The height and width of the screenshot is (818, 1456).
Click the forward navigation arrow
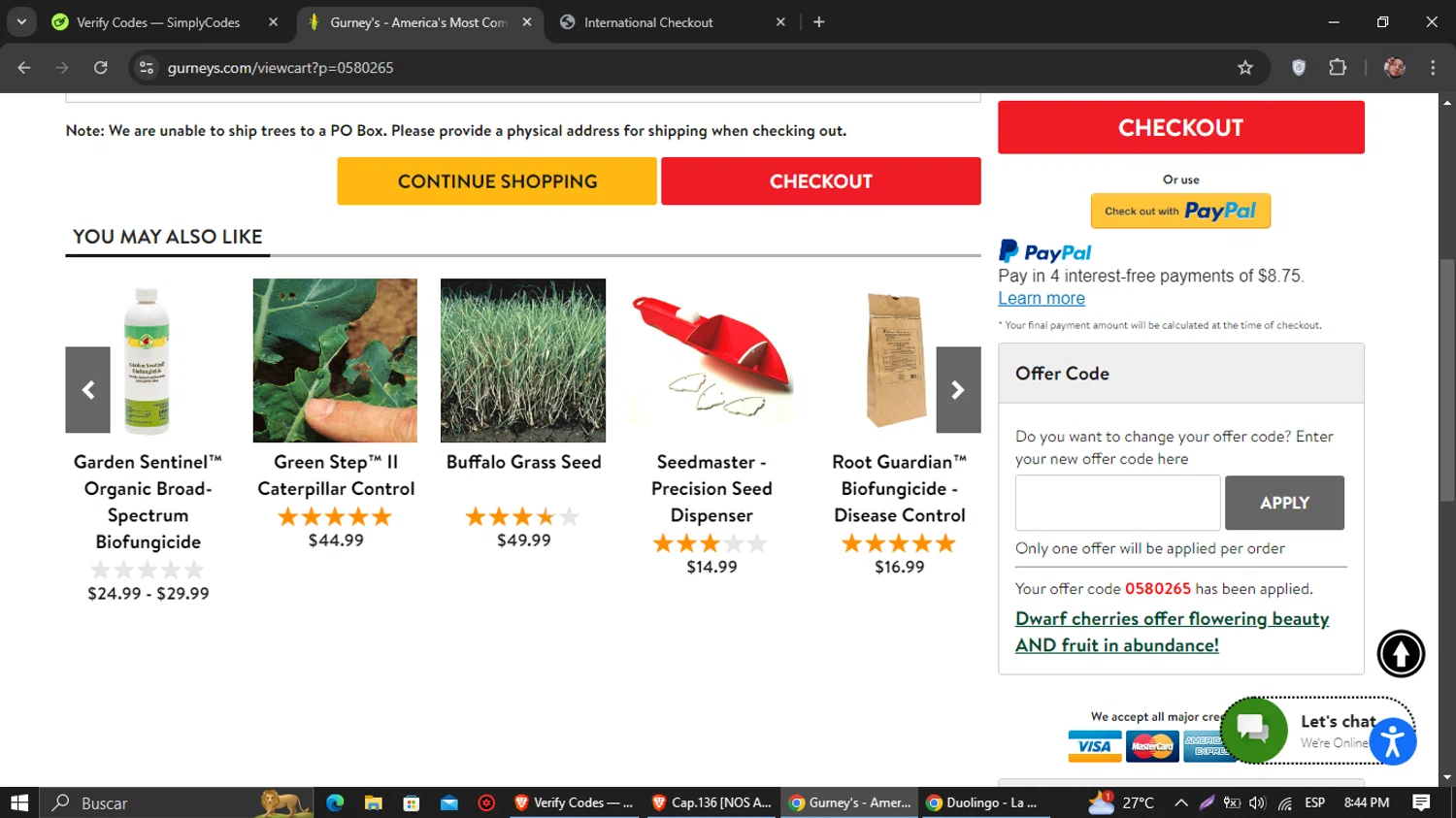62,67
